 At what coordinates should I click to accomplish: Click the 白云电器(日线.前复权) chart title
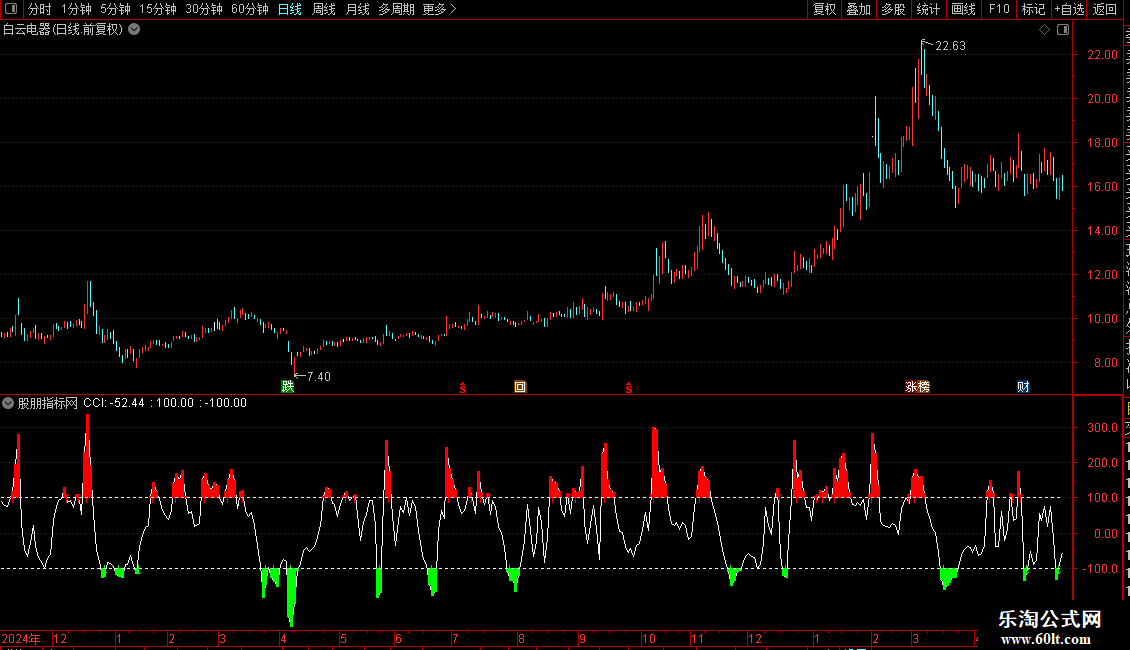63,30
